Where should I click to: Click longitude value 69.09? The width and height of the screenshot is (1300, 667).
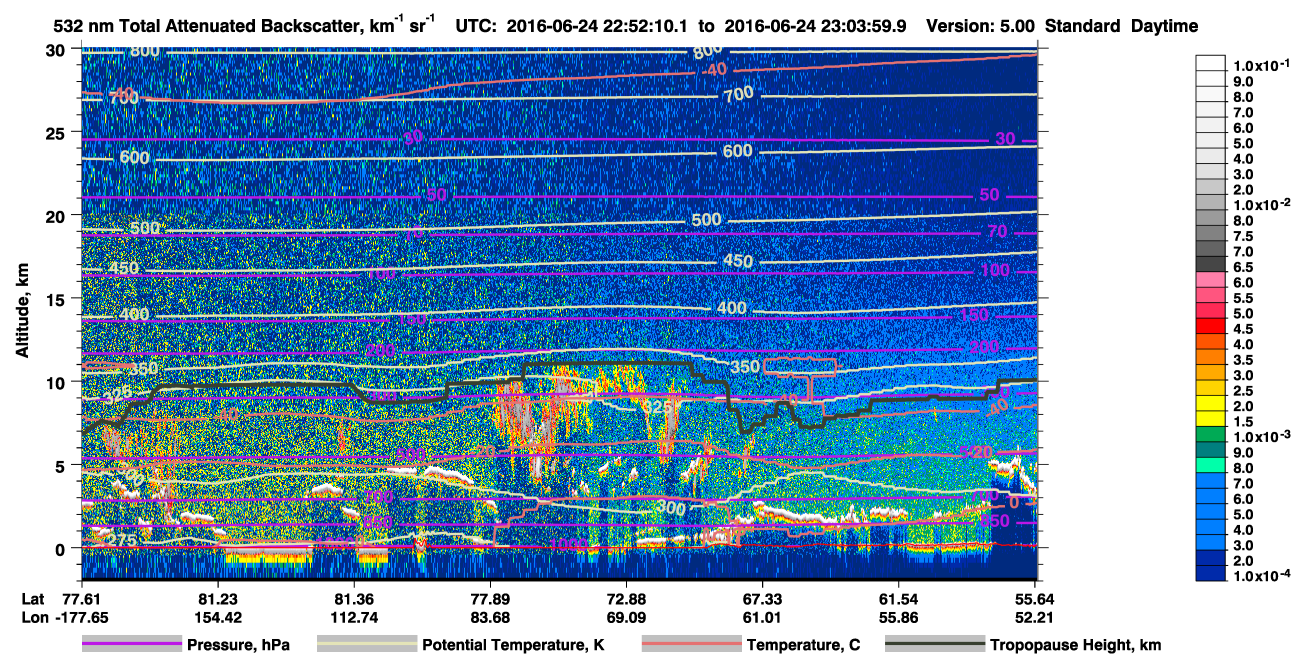625,617
